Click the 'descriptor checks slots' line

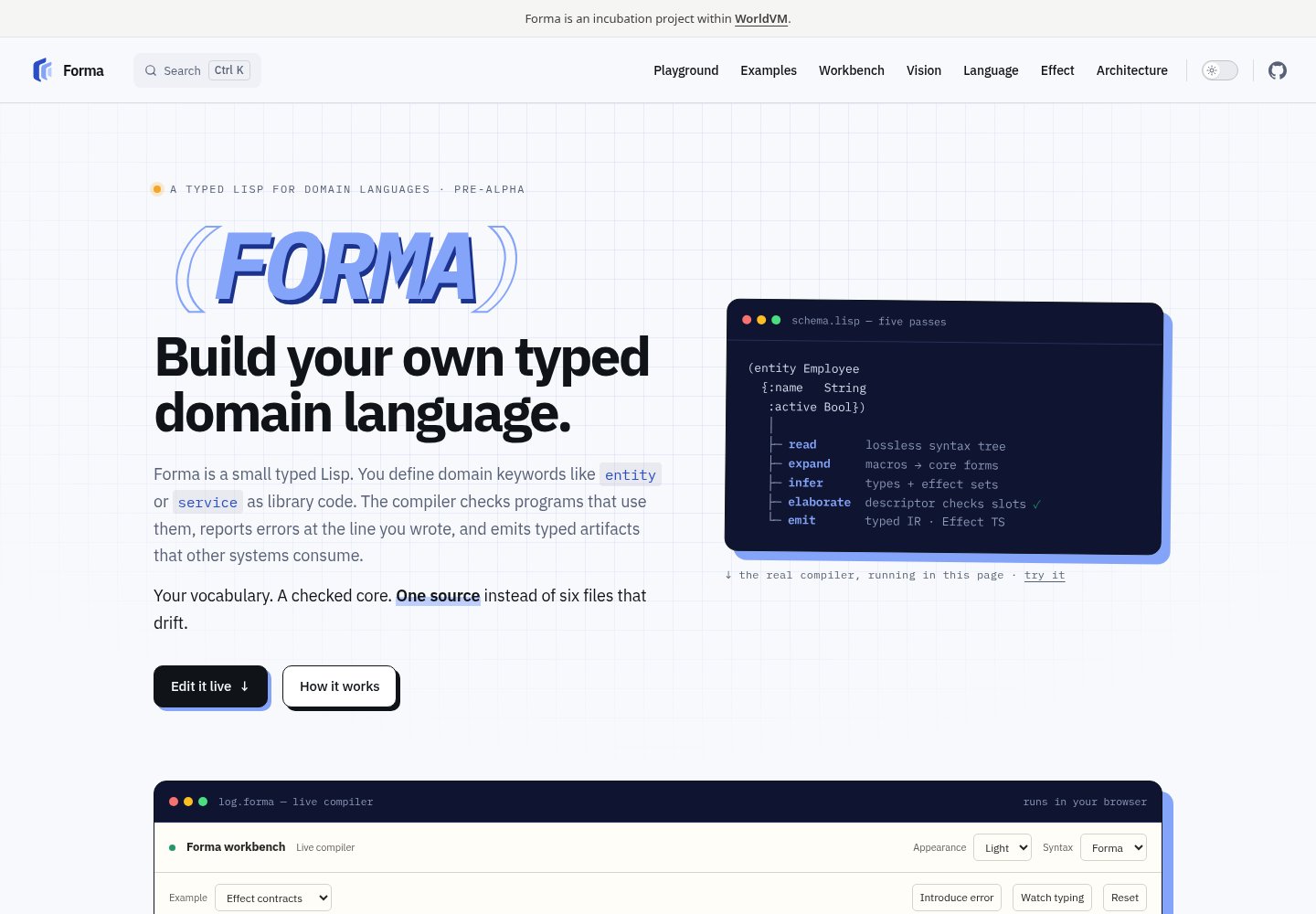pyautogui.click(x=953, y=504)
